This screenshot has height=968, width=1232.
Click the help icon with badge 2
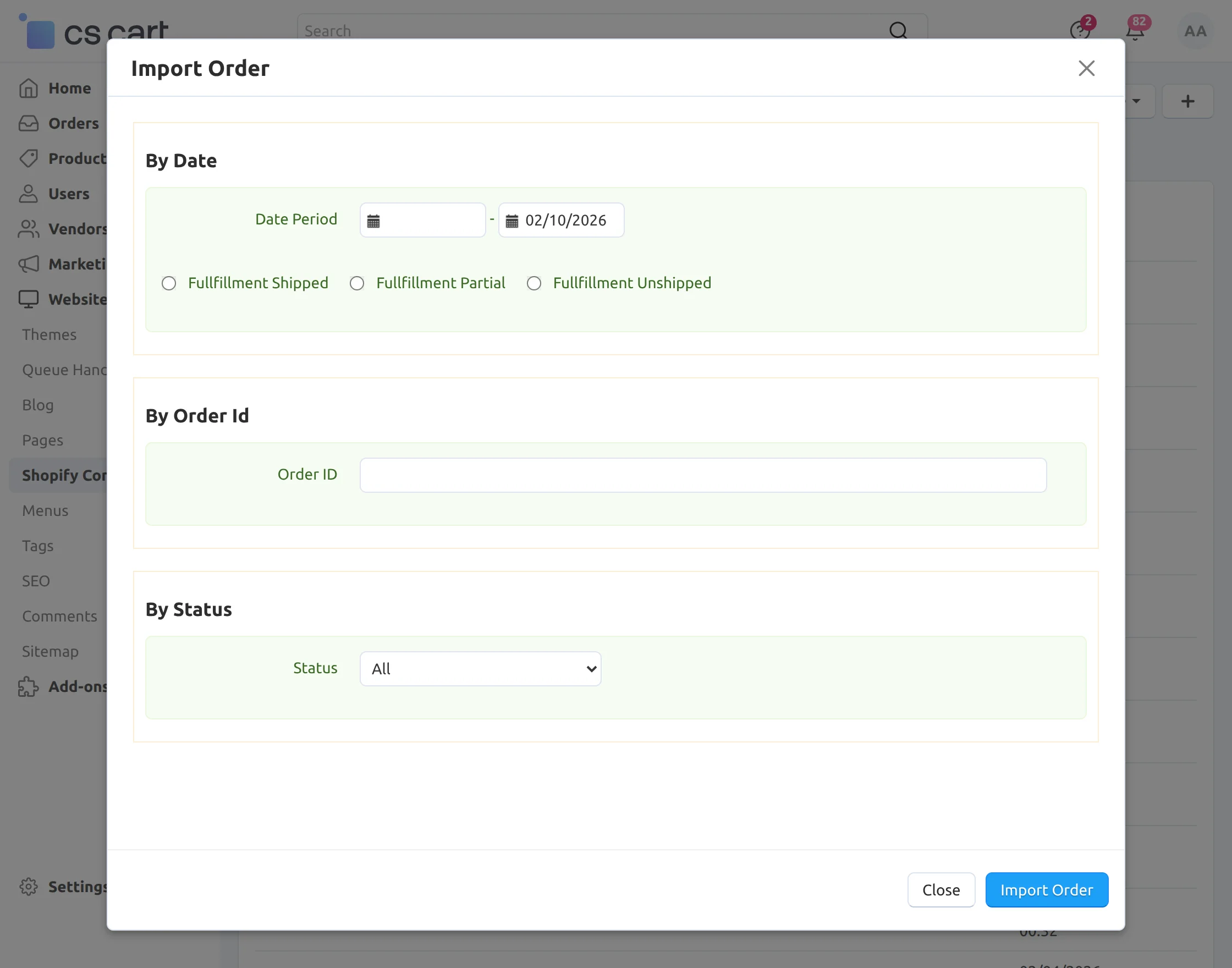[x=1079, y=31]
